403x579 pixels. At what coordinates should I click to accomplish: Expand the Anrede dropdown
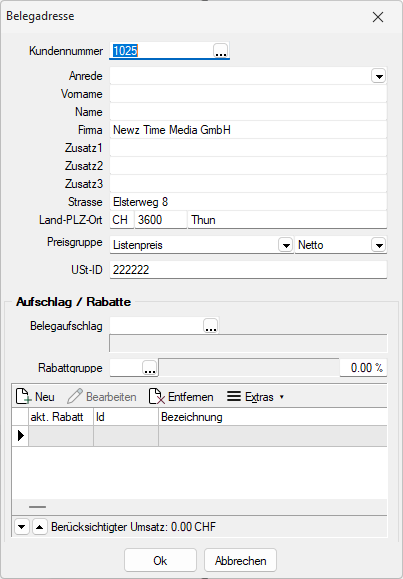(379, 76)
